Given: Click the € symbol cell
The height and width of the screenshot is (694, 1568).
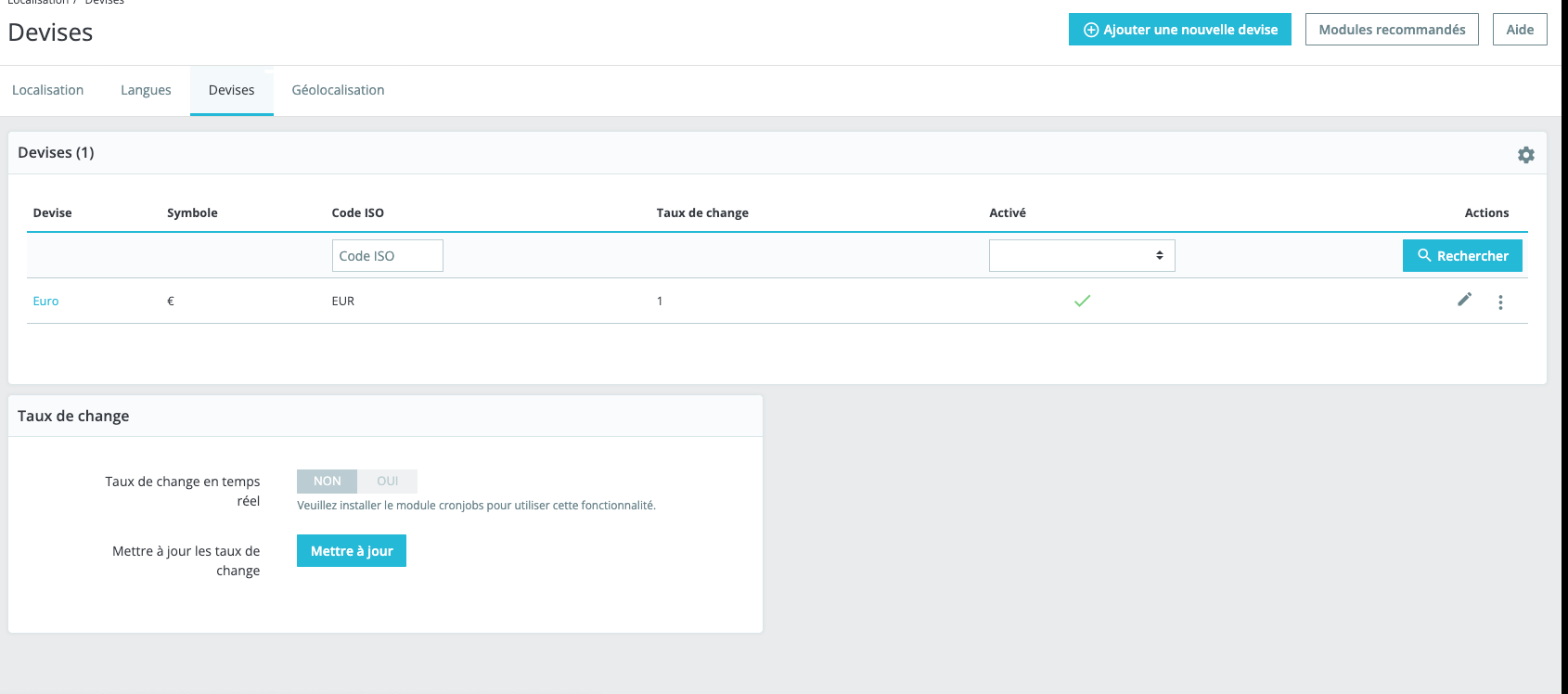Looking at the screenshot, I should (171, 302).
